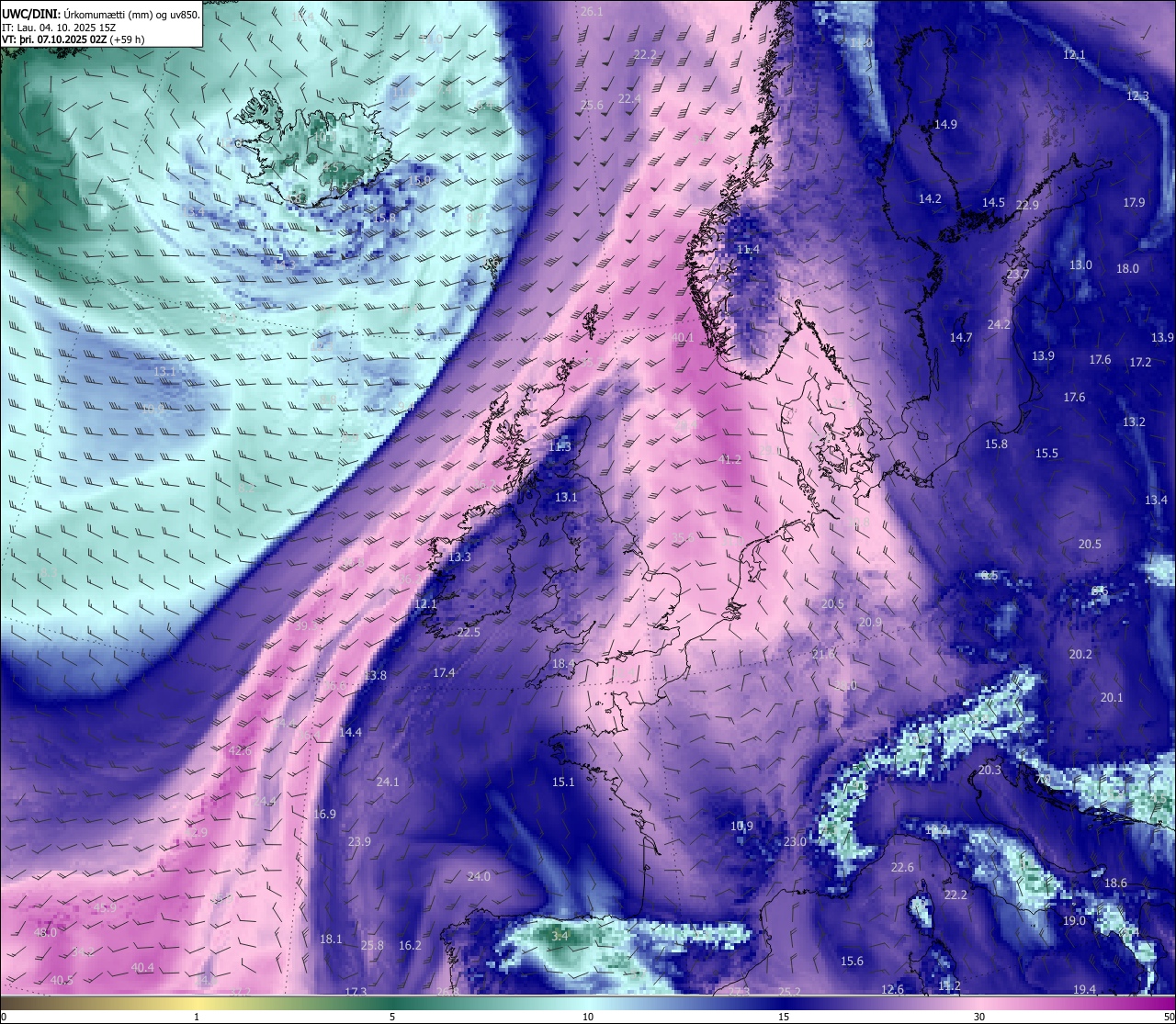The height and width of the screenshot is (1024, 1176).
Task: Click the title text "UWC/DINI: Úrkomumætti (mm) og uv850."
Action: (101, 15)
